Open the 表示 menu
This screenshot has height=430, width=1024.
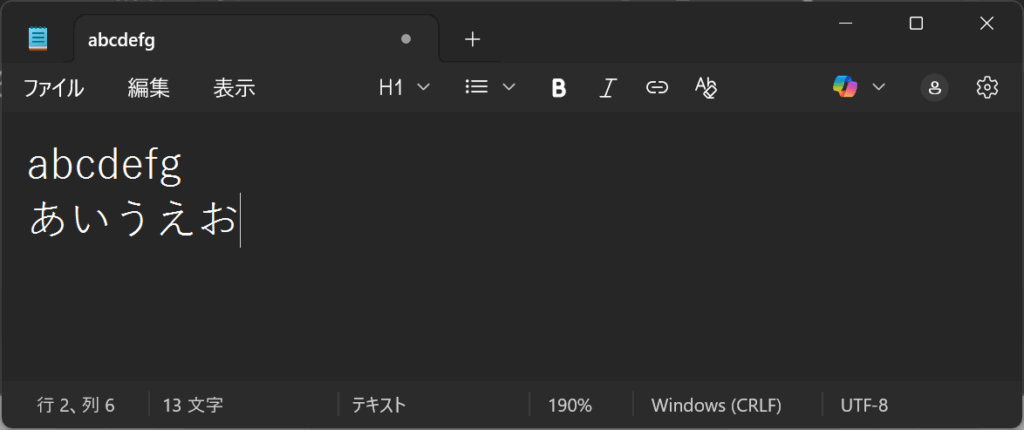pos(234,88)
